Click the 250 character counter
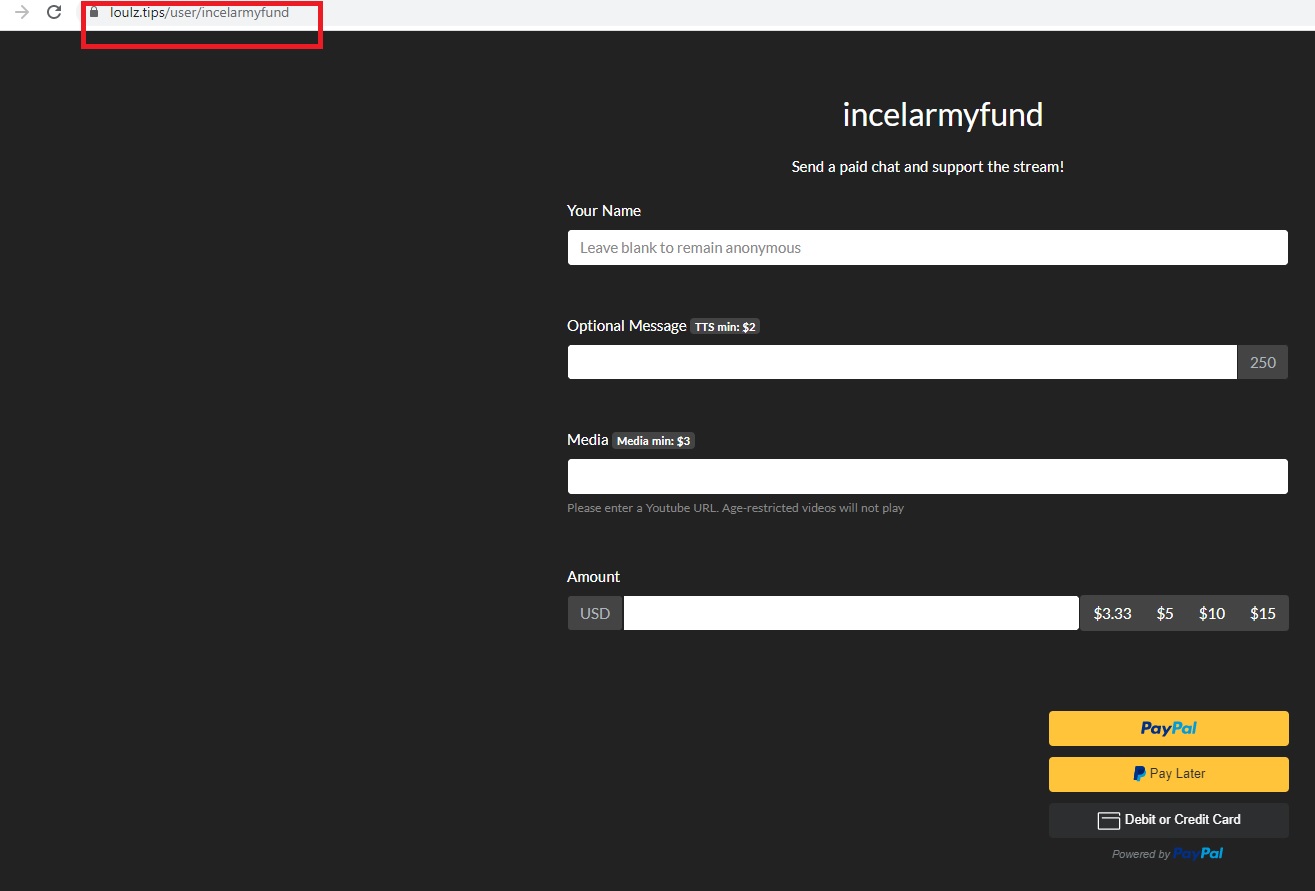This screenshot has width=1315, height=891. tap(1263, 362)
